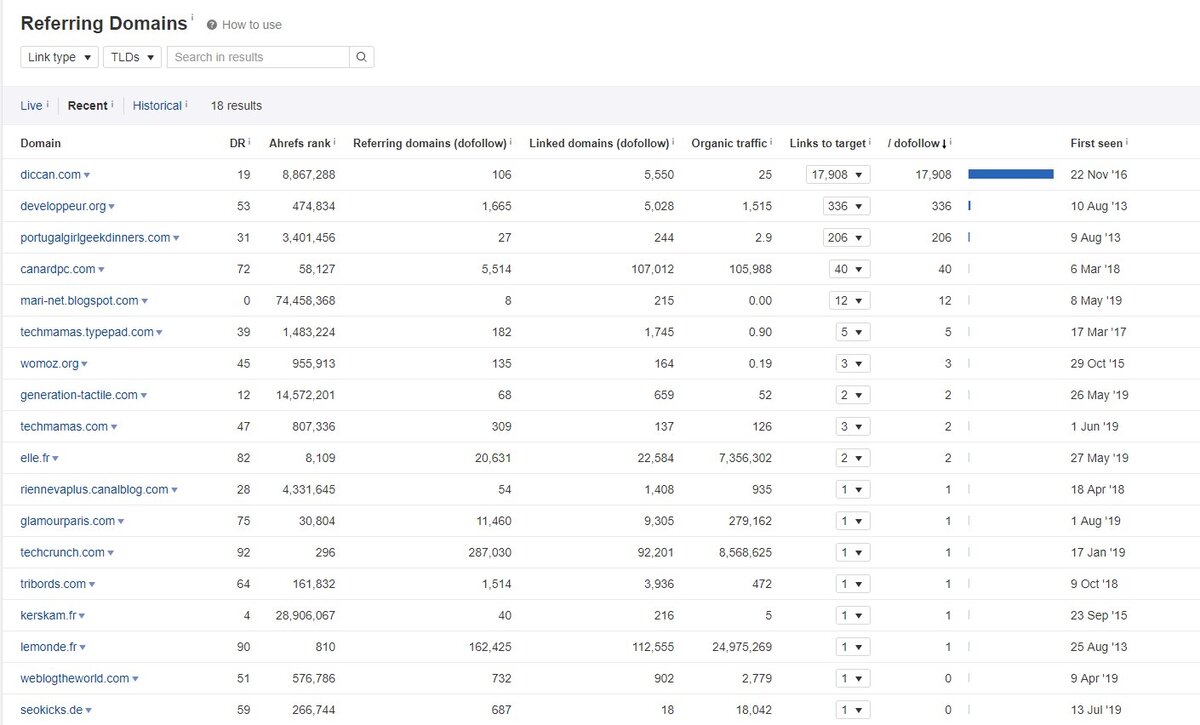This screenshot has width=1200, height=725.
Task: Click the info icon next to DR header
Action: click(249, 141)
